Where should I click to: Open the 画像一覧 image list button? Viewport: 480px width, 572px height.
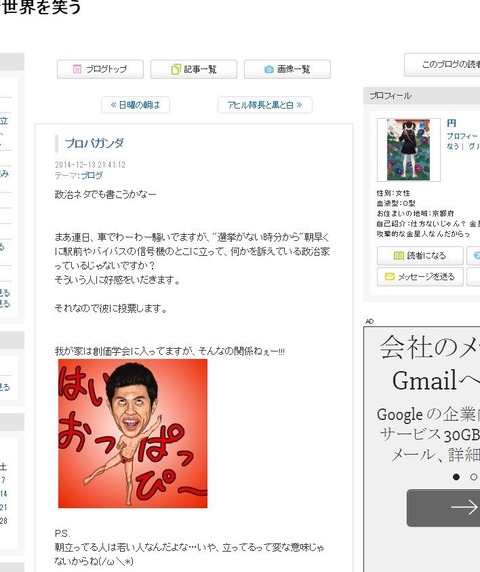[287, 69]
